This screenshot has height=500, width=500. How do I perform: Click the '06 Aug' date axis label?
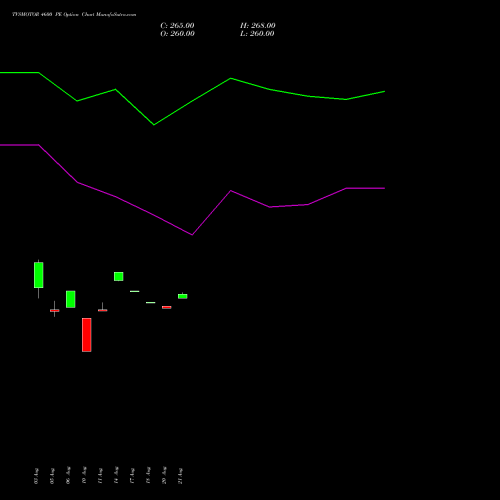(68, 475)
